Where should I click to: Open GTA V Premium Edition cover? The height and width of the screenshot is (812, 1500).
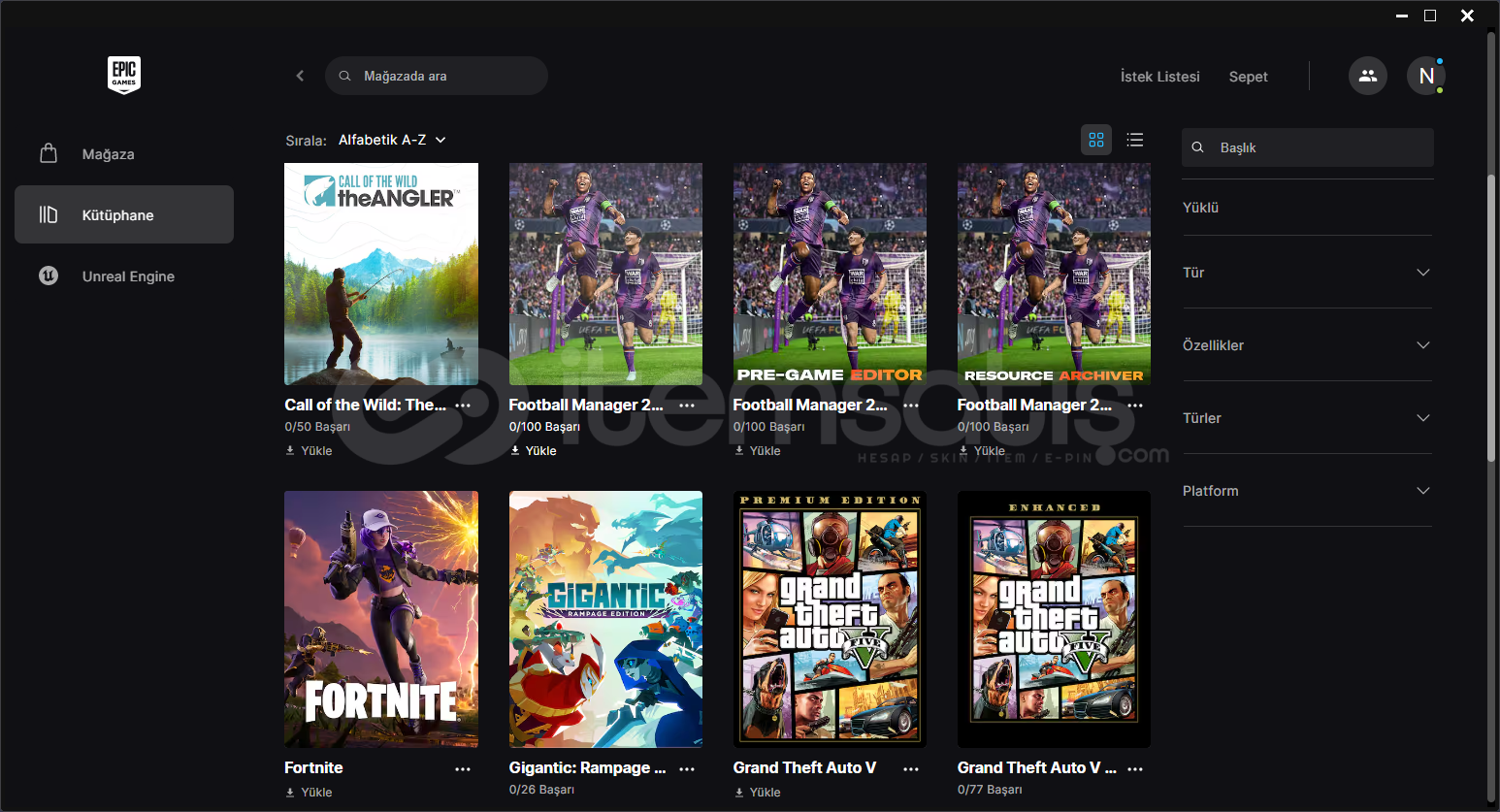(830, 619)
